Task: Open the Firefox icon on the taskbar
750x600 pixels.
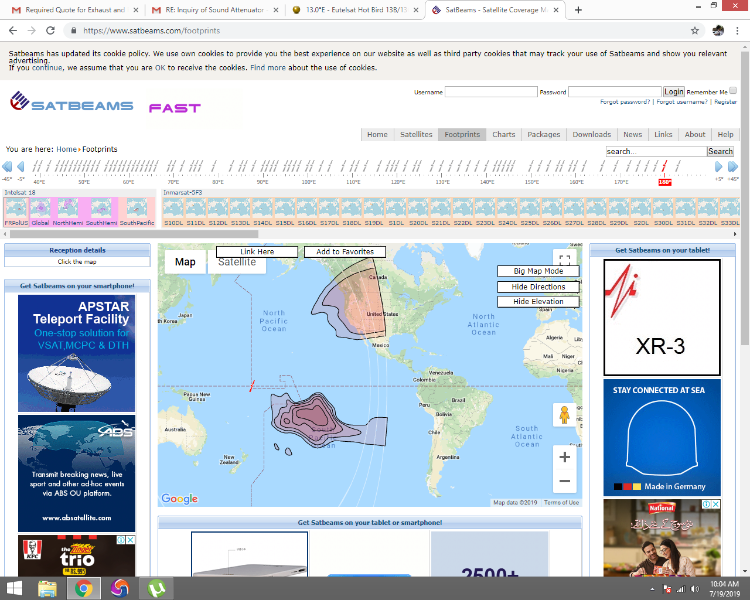Action: pyautogui.click(x=120, y=589)
